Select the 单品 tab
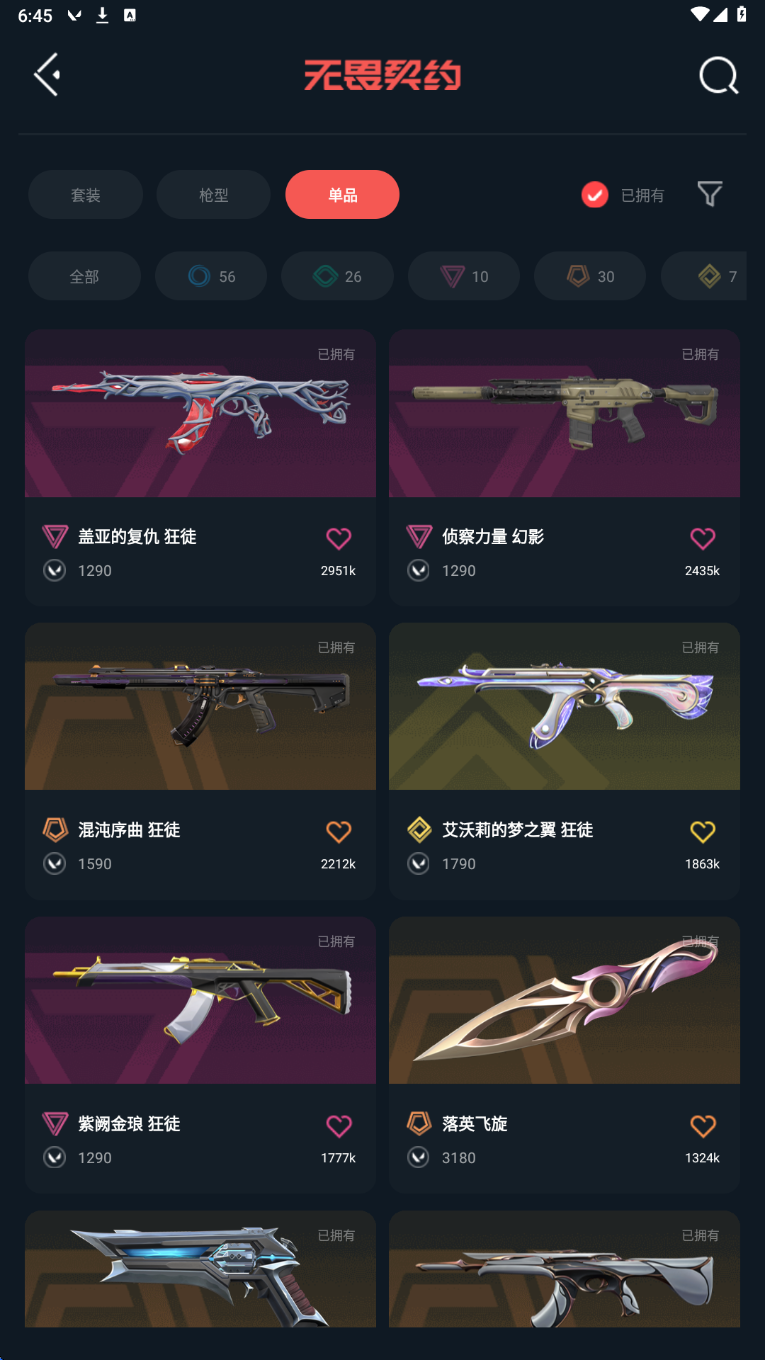765x1360 pixels. pos(342,195)
